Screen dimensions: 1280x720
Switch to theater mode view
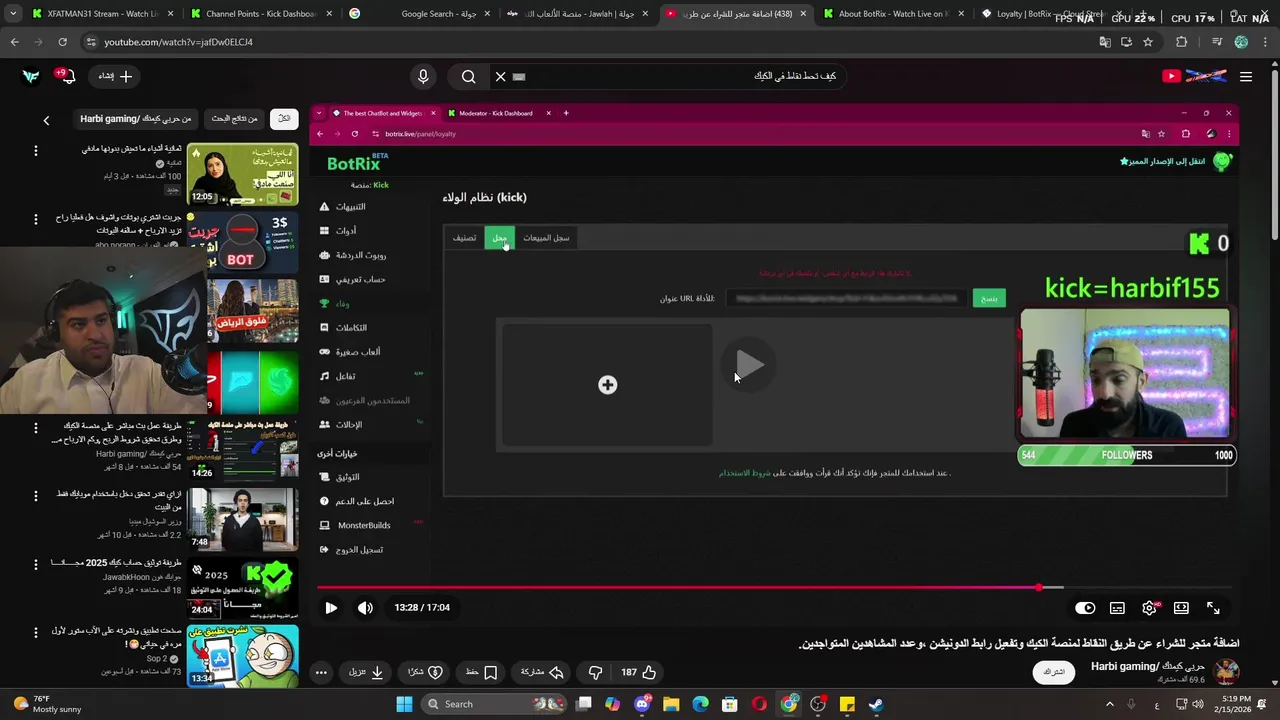point(1181,607)
